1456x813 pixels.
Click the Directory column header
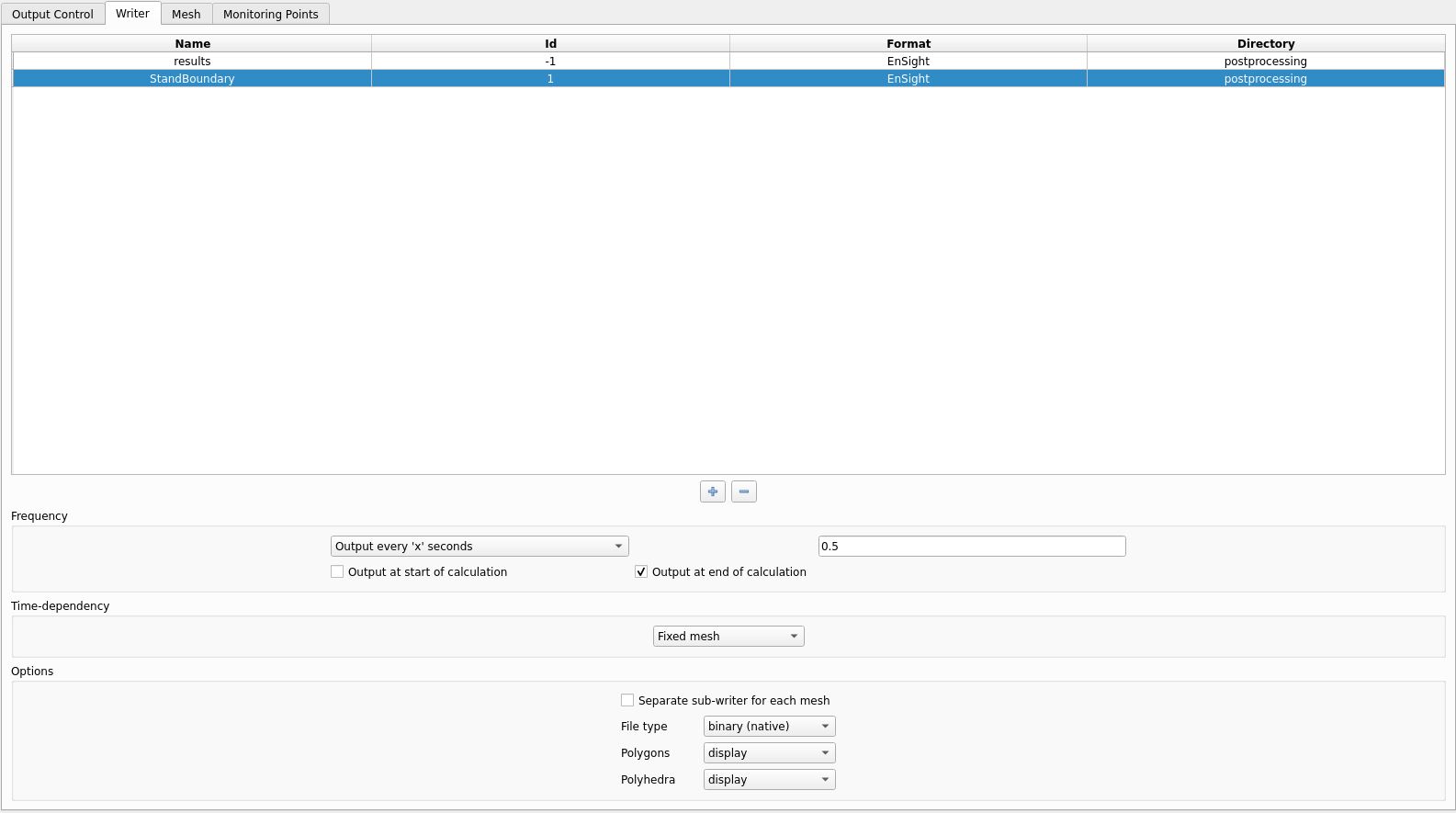[x=1265, y=43]
